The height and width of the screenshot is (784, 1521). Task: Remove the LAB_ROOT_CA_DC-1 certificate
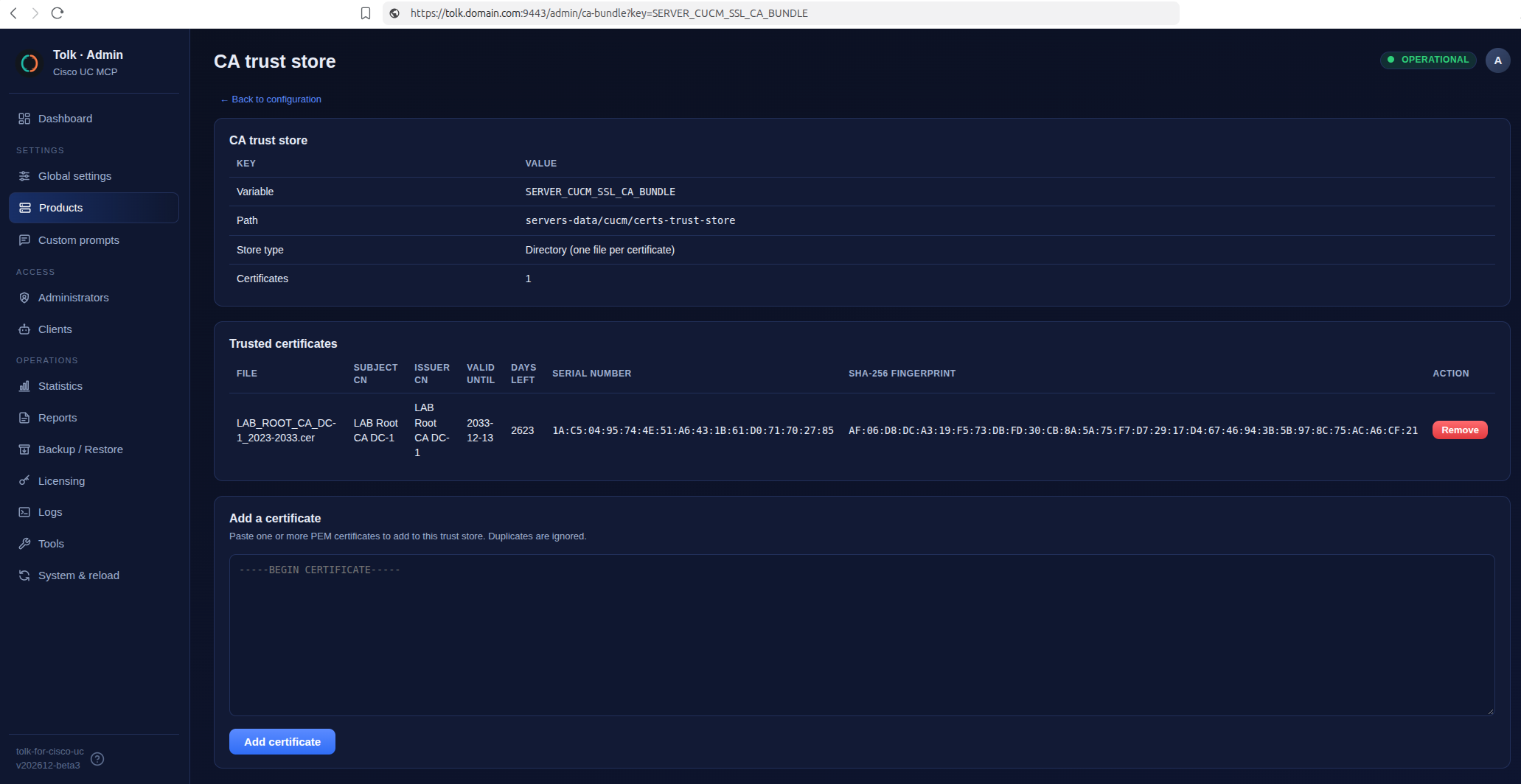(x=1460, y=430)
